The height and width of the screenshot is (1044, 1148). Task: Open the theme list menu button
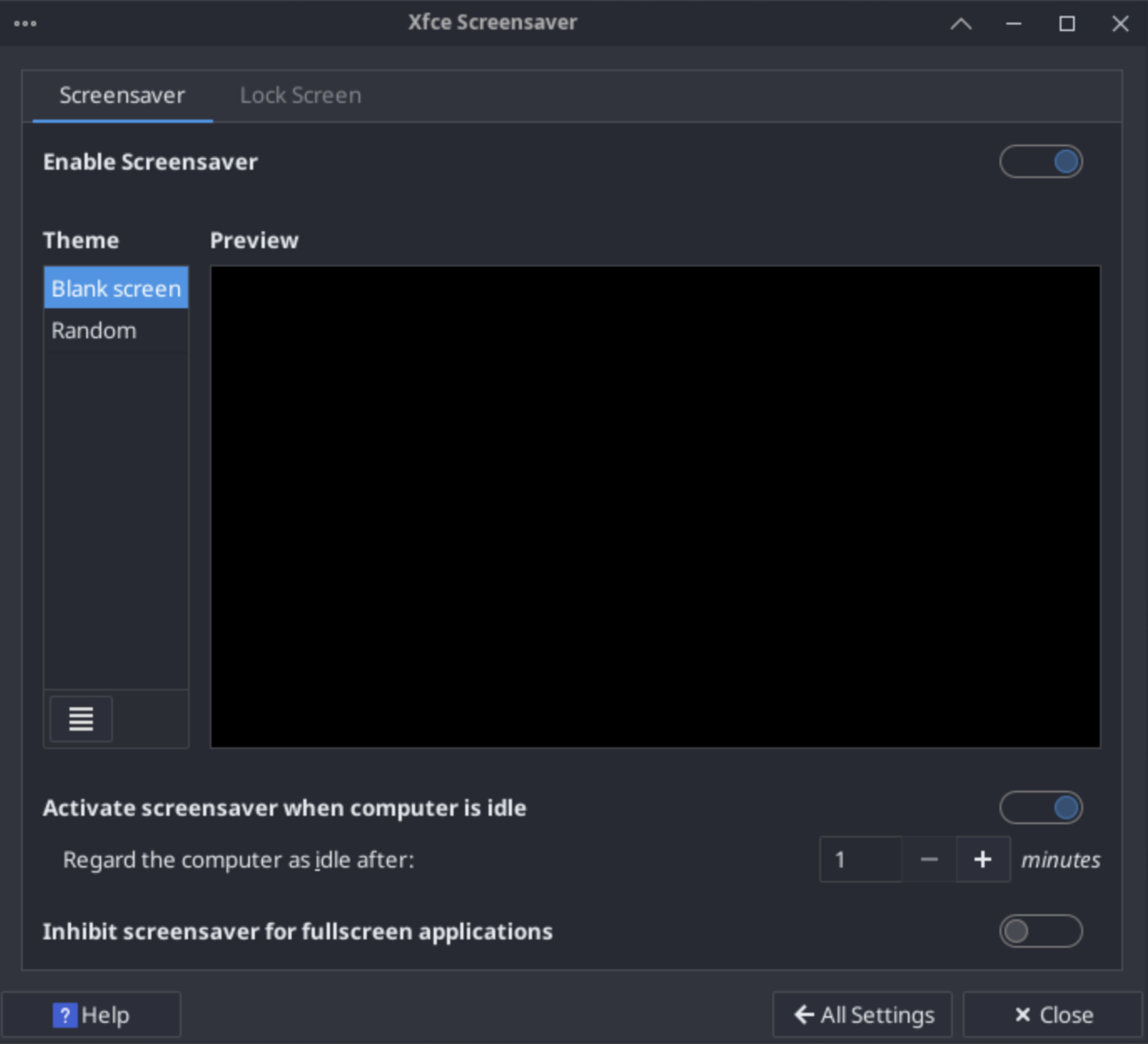pos(81,719)
